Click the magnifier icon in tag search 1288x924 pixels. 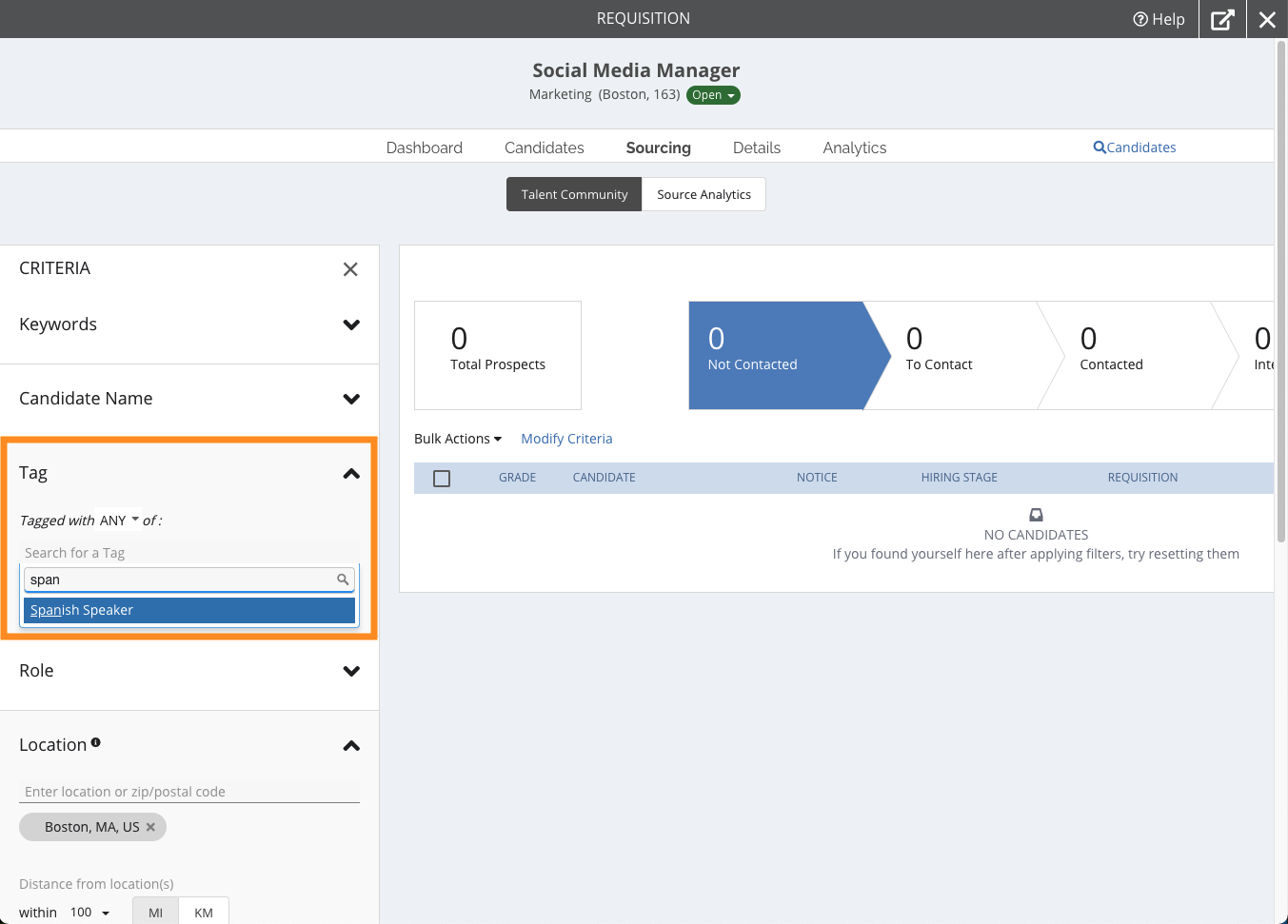tap(343, 580)
